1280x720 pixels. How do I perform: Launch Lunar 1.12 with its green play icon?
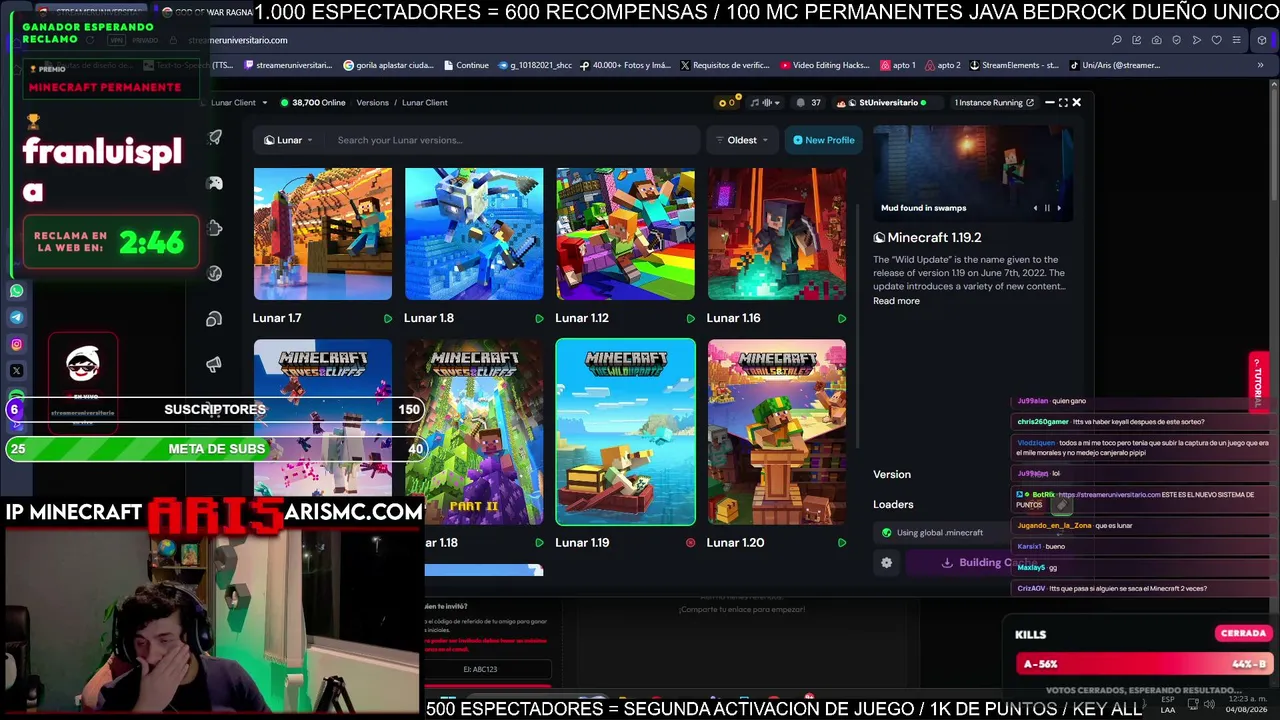(690, 318)
